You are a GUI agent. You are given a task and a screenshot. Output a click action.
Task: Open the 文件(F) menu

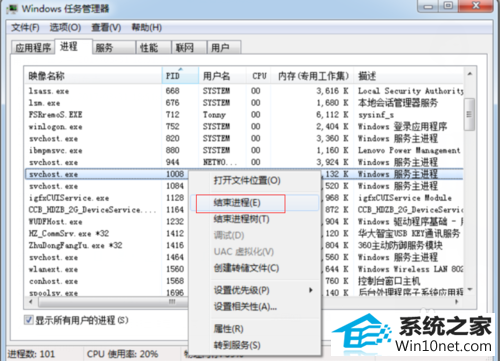(x=25, y=28)
